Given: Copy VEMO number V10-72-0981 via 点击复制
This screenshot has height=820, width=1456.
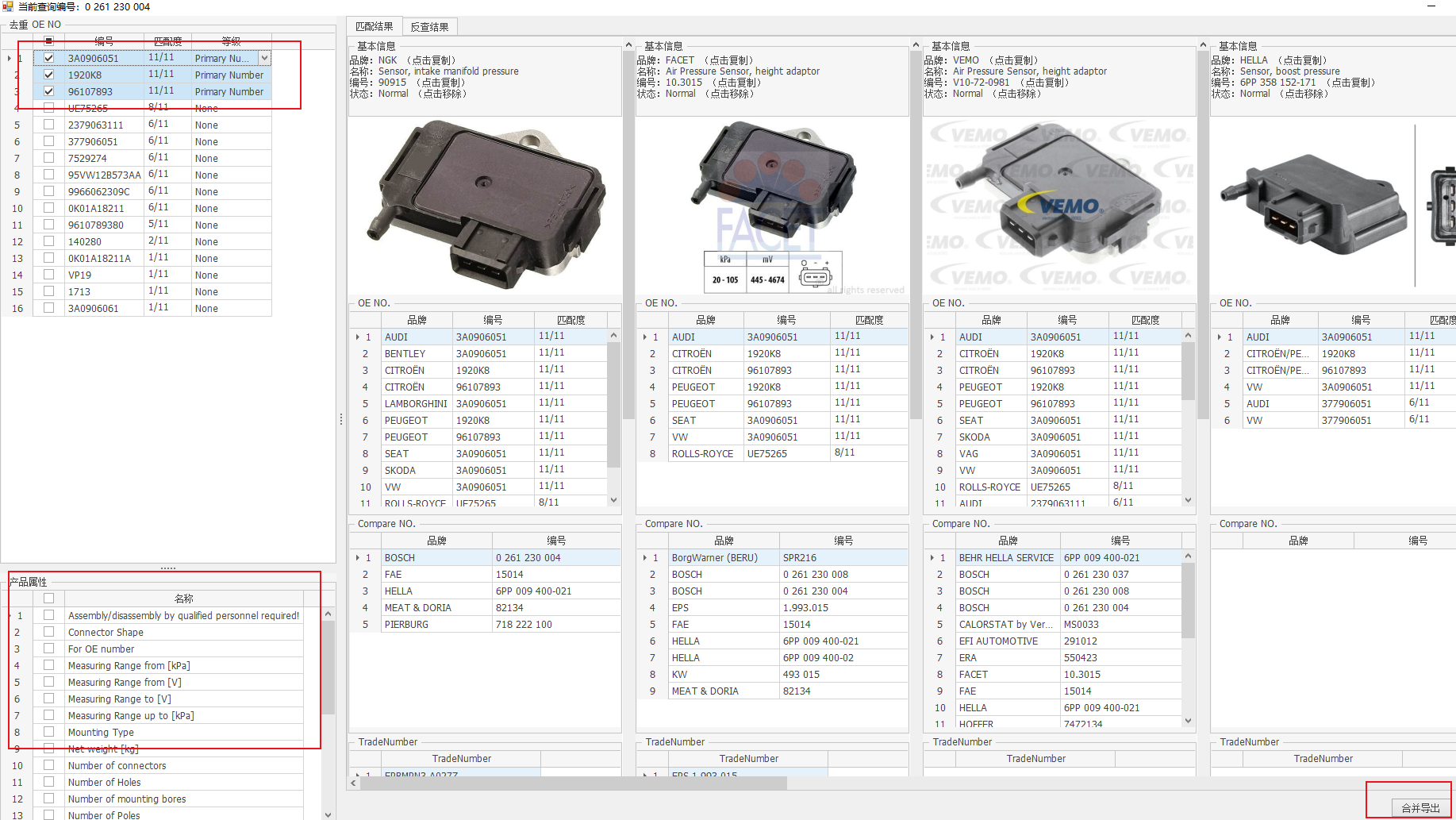Looking at the screenshot, I should point(1043,83).
